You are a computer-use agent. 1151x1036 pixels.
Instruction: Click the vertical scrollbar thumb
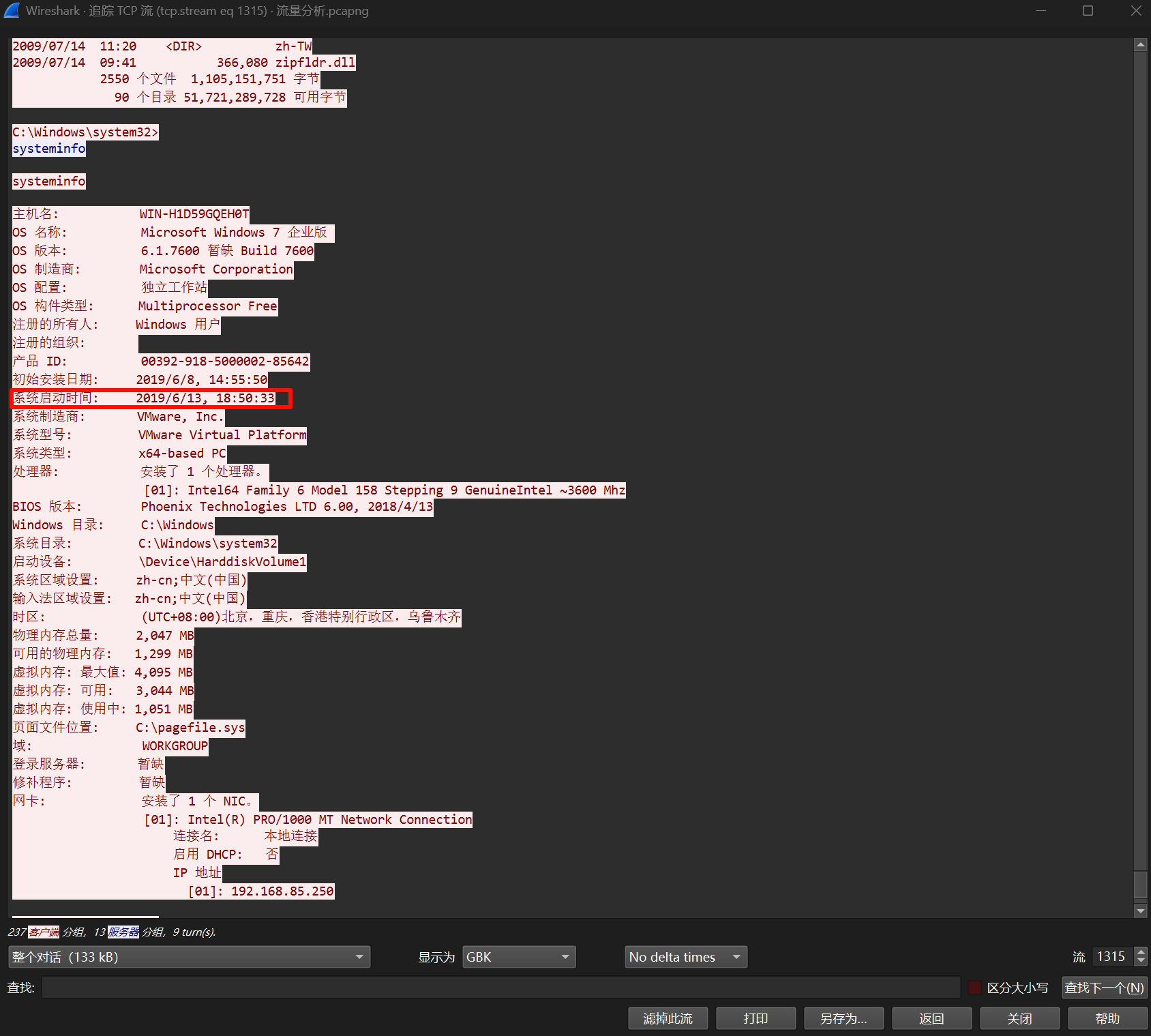1140,885
